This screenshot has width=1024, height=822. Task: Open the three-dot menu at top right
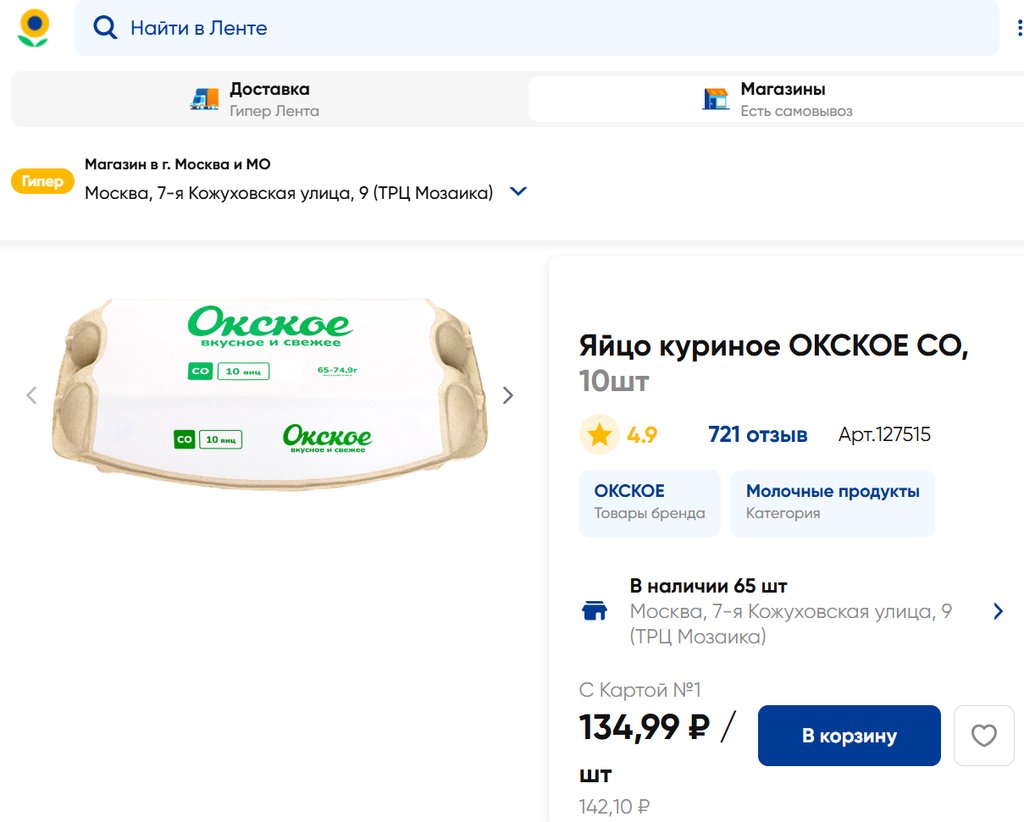coord(1019,28)
